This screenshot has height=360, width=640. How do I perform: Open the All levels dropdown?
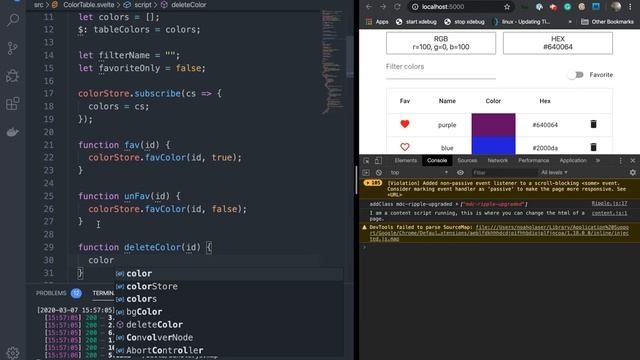click(554, 173)
